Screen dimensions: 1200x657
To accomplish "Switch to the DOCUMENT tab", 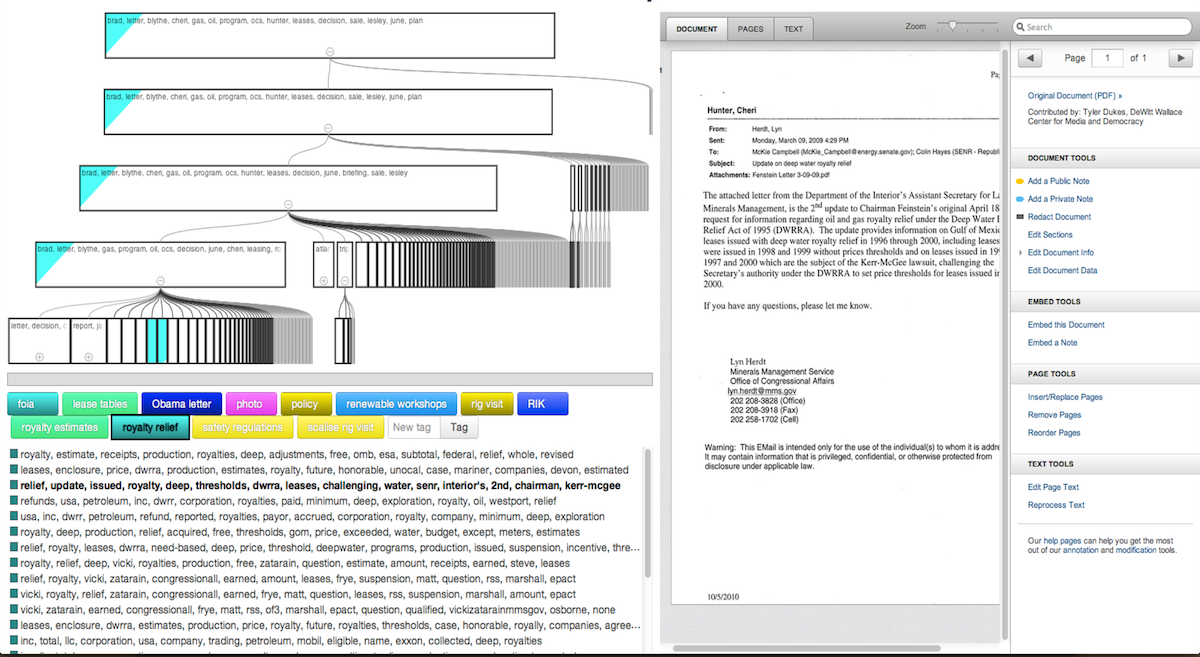I will 697,29.
